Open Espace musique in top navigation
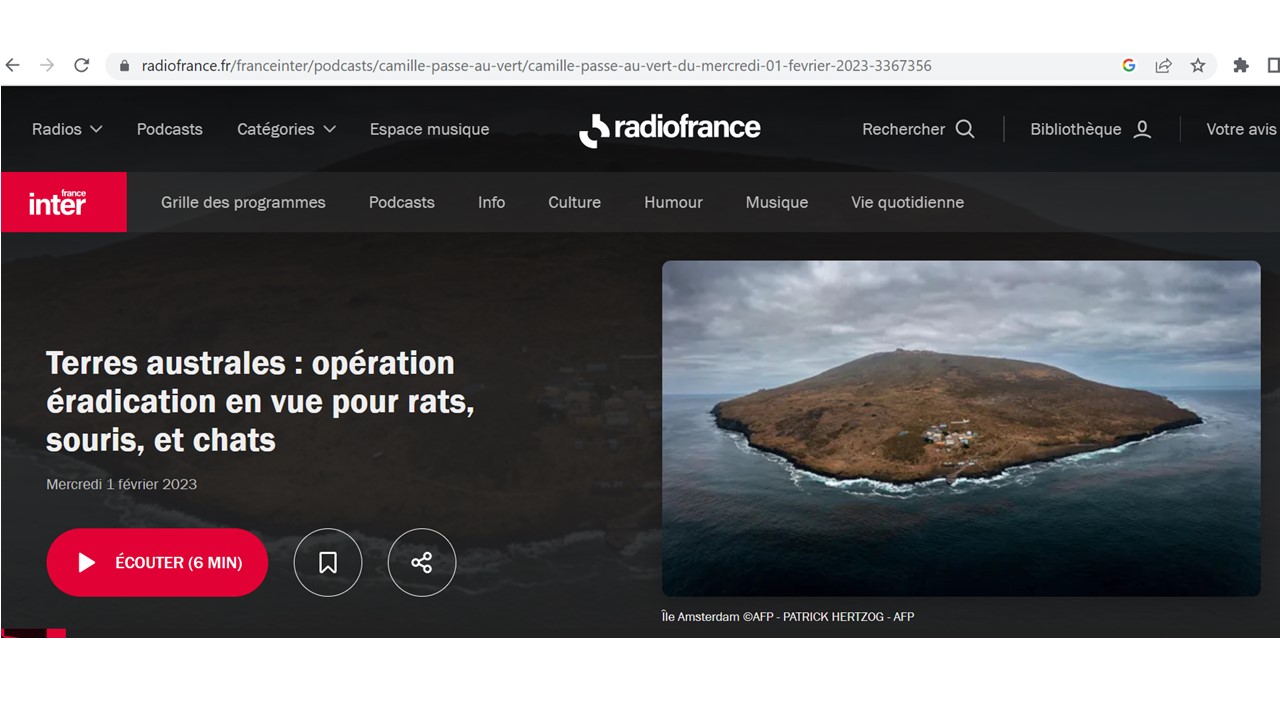Viewport: 1280px width, 720px height. coord(429,129)
